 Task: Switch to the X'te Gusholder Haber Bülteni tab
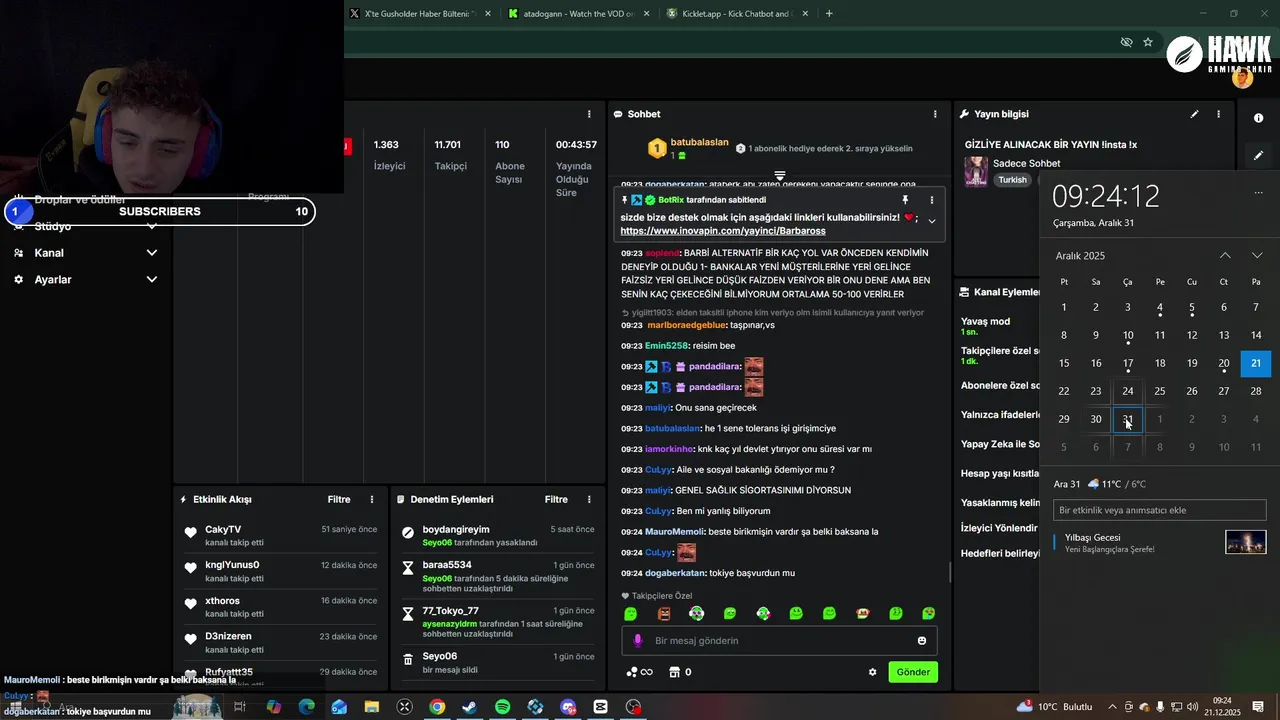click(418, 14)
